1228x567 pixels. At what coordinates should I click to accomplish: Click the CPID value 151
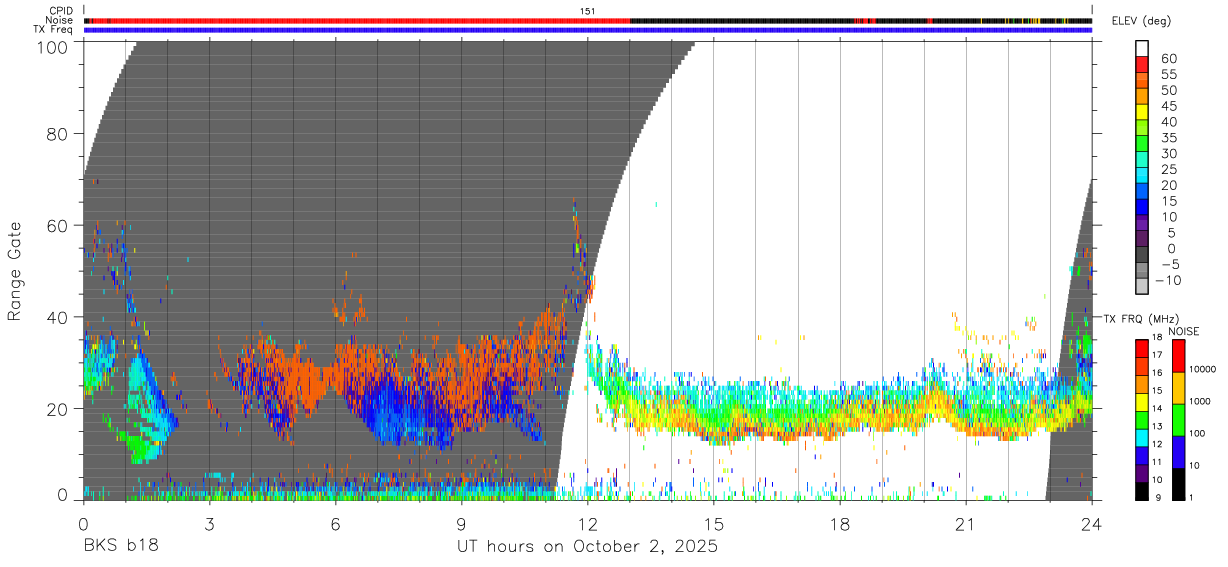tap(588, 11)
